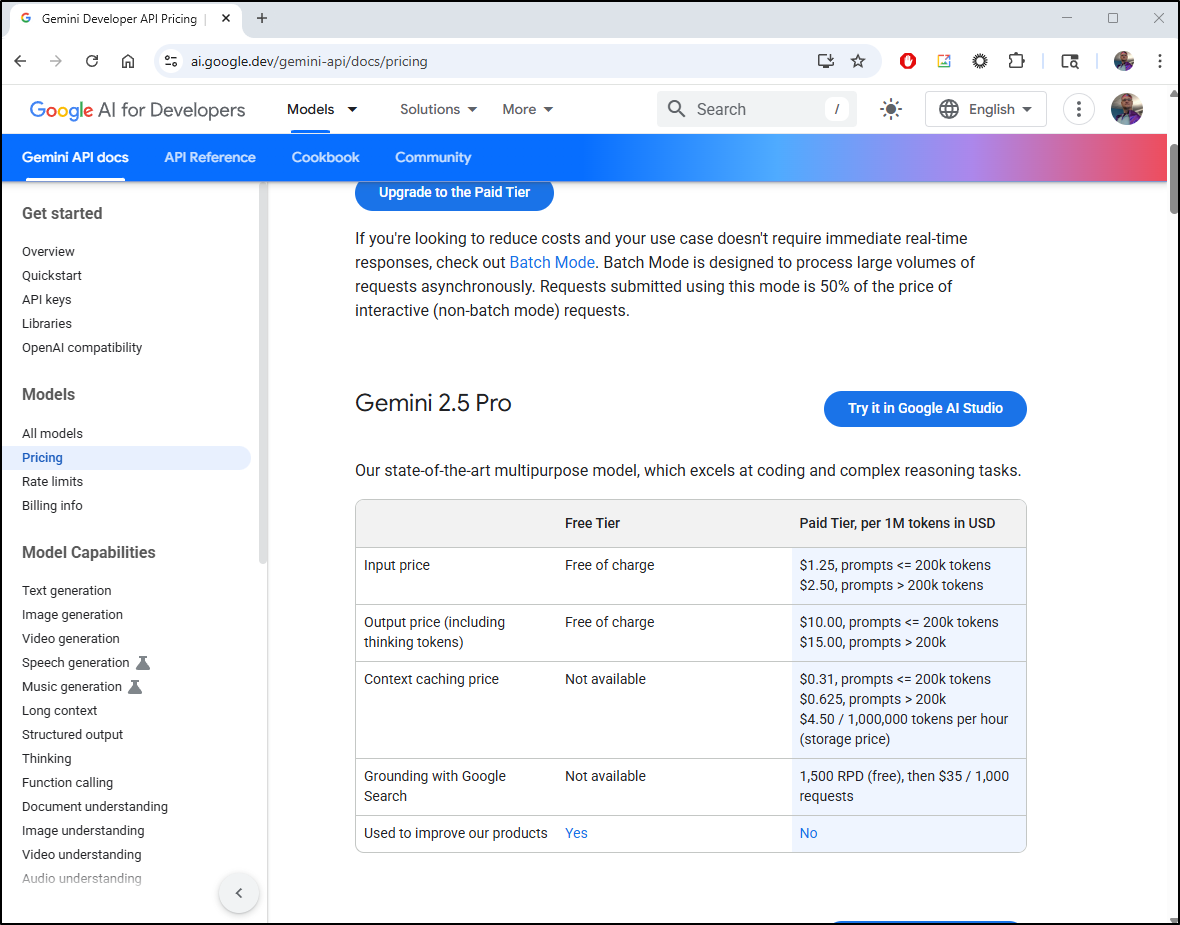Close the Gemini Developer API Pricing tab
This screenshot has height=925, width=1180.
point(226,18)
